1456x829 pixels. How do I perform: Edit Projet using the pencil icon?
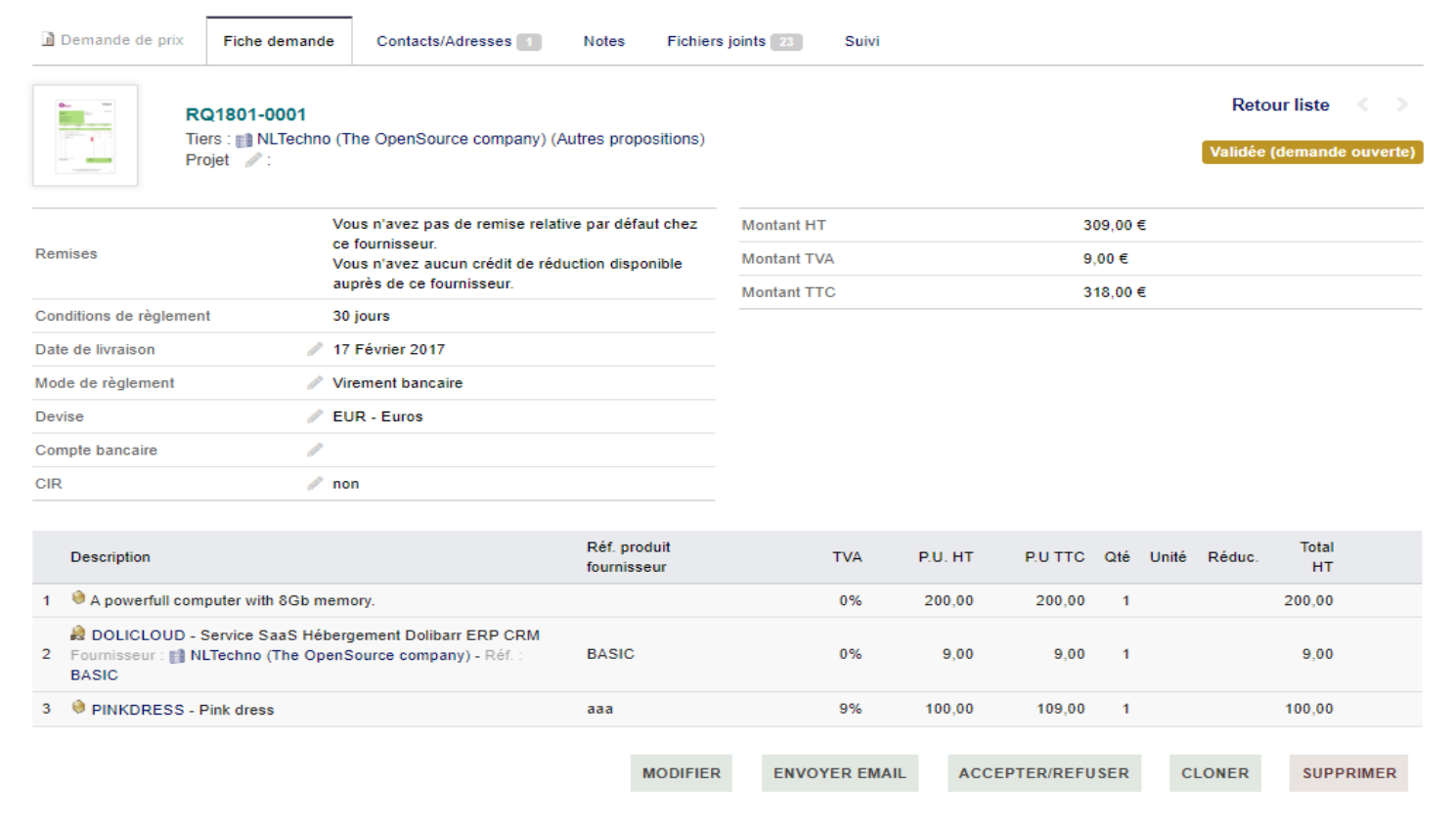click(x=253, y=159)
